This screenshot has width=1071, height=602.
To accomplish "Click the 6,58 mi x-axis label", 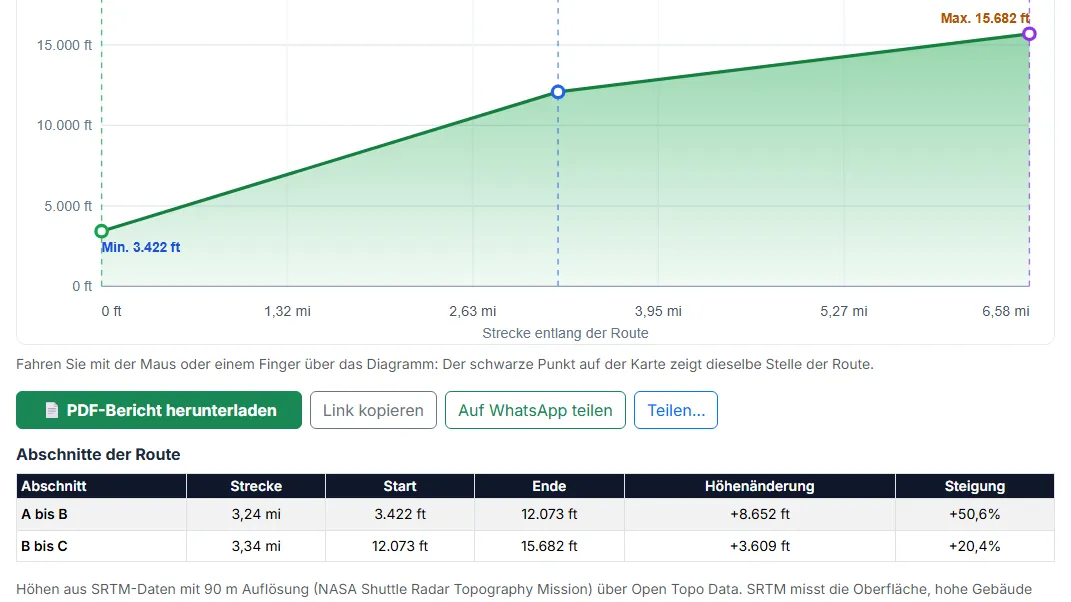I will click(1006, 311).
